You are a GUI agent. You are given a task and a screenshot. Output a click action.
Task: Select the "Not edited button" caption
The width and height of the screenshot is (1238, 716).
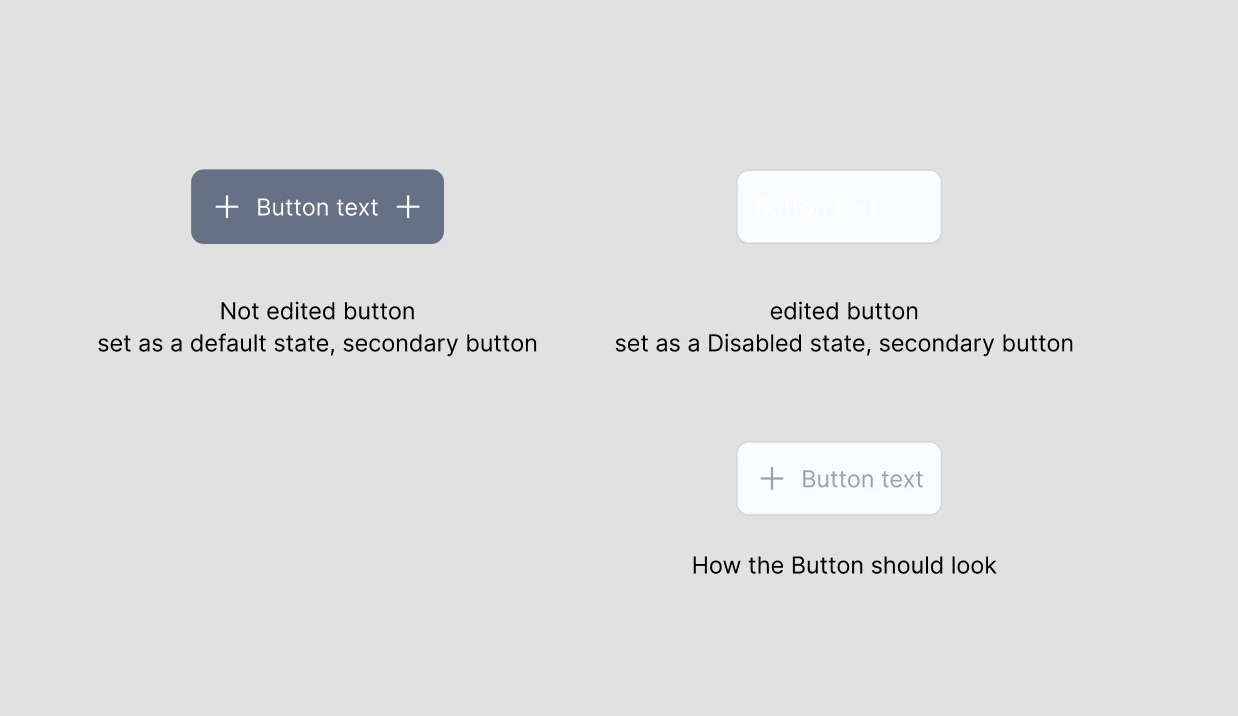tap(317, 311)
